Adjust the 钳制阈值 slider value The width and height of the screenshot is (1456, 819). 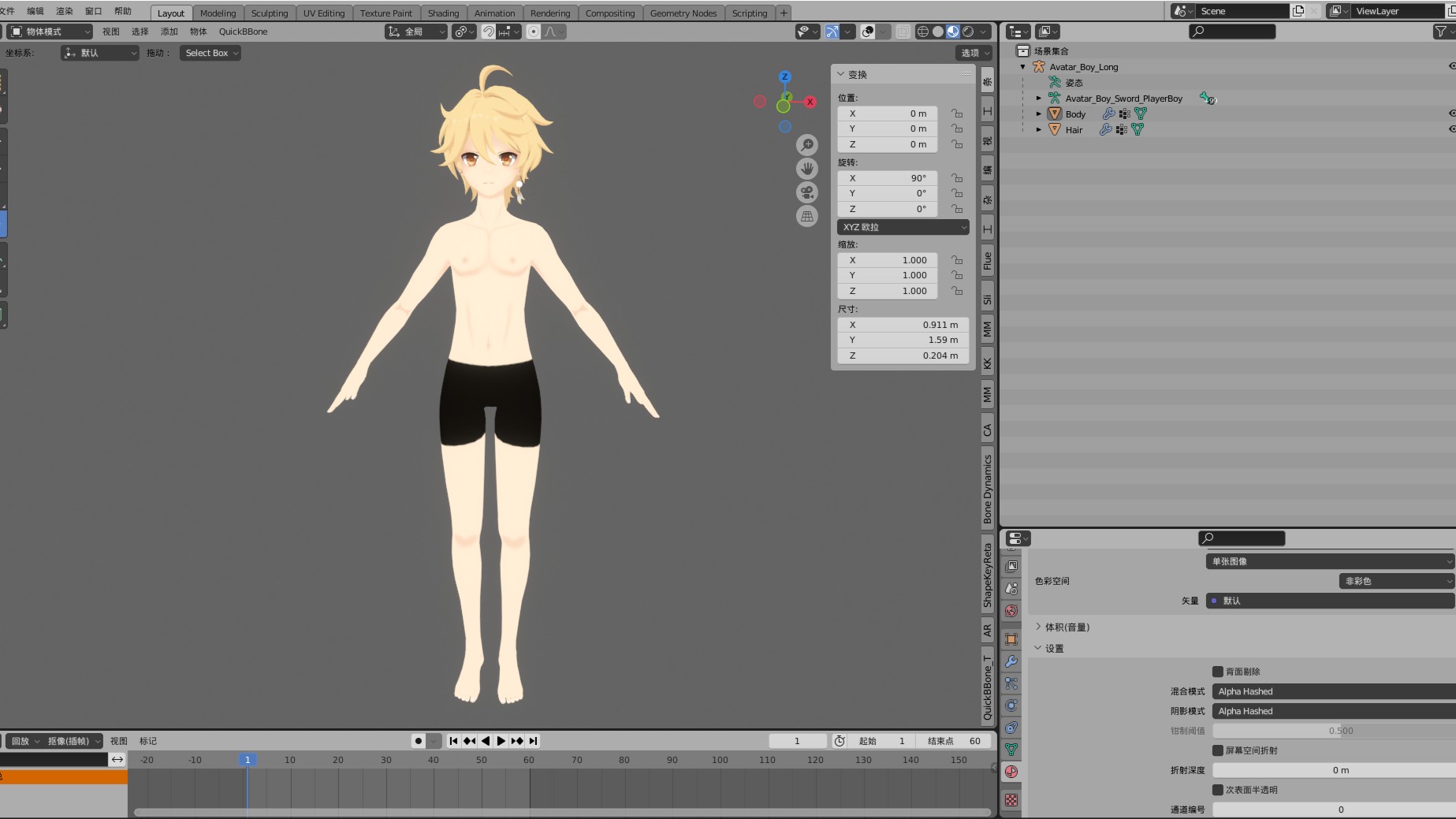(1332, 731)
